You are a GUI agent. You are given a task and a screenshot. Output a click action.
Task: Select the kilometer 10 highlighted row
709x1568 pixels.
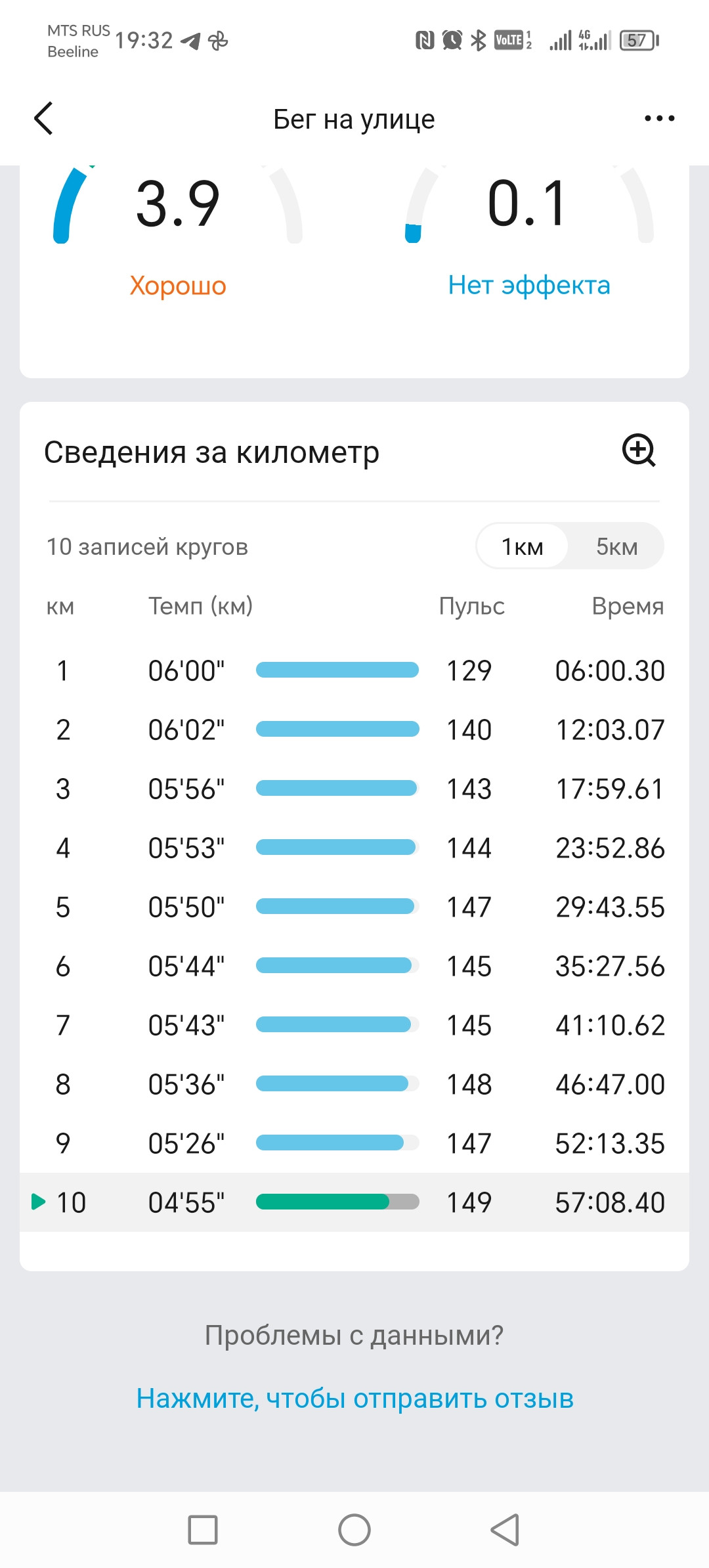(354, 1202)
